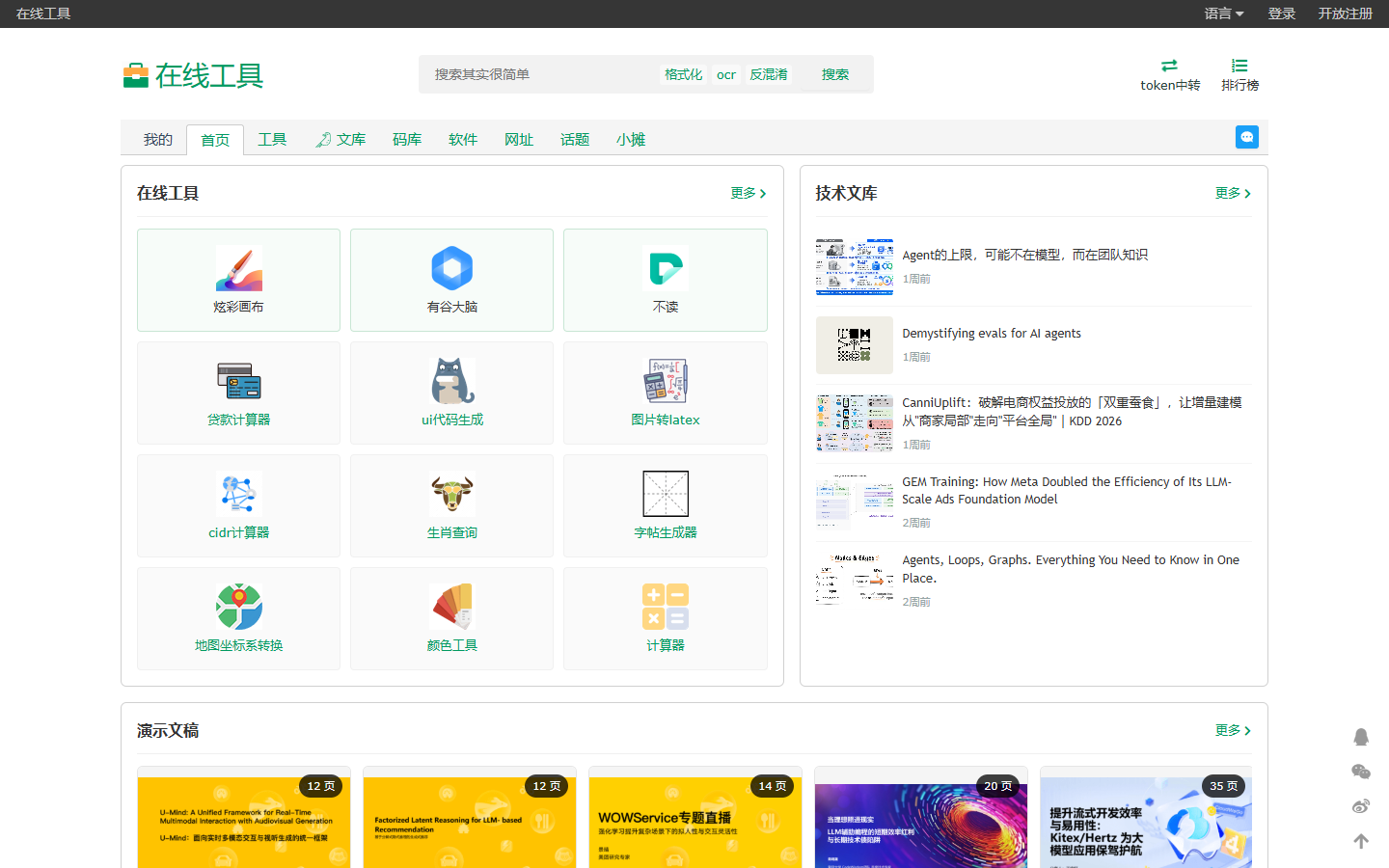The height and width of the screenshot is (868, 1389).
Task: Click the 排行榜 list icon
Action: 1239,66
